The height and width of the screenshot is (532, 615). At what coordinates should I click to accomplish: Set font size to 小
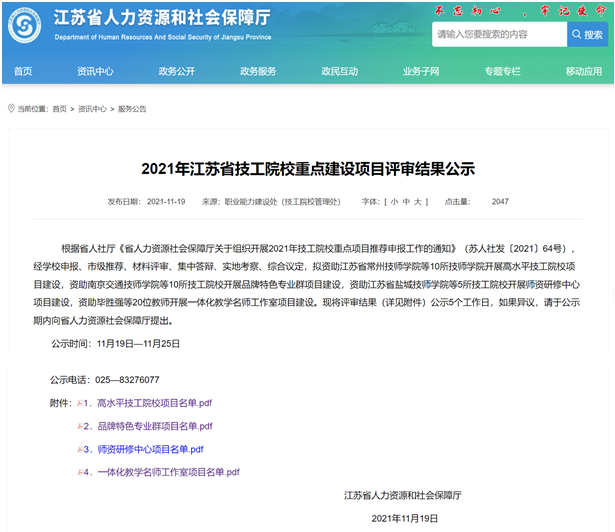coord(394,202)
